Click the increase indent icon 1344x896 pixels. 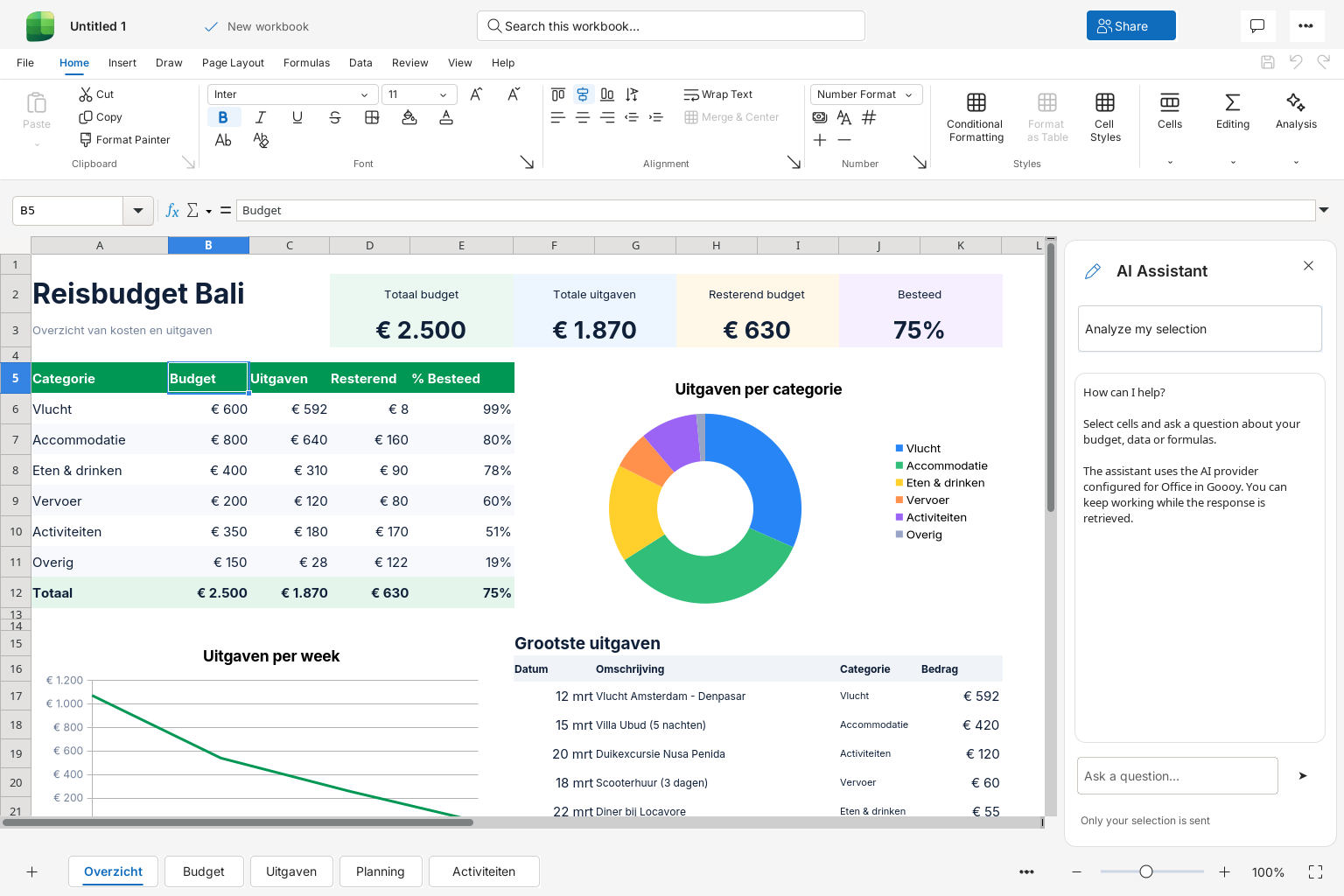click(x=656, y=117)
